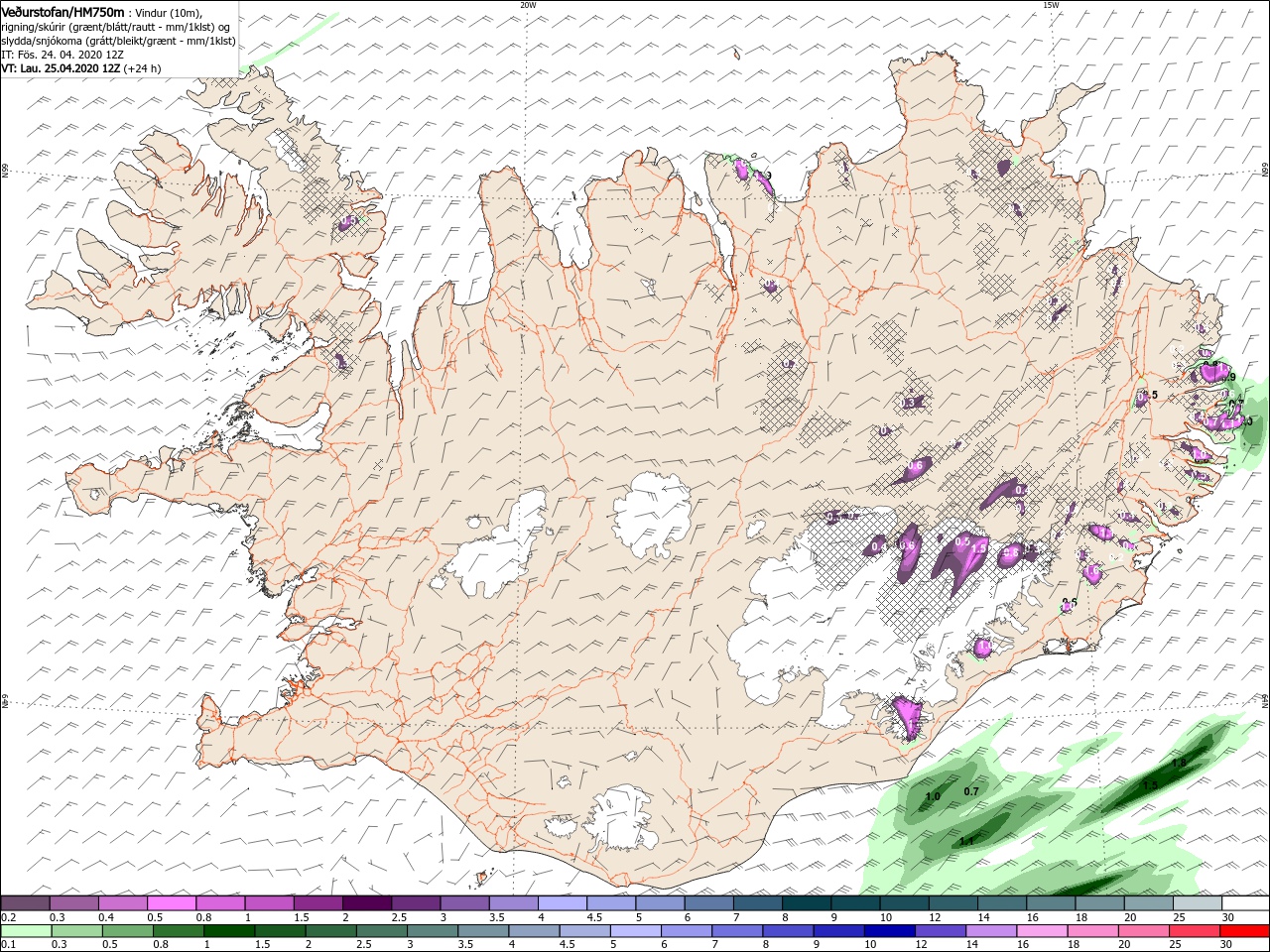Click the 'IT: Fös. 24. 04. 2020 12Z' line

click(x=63, y=55)
